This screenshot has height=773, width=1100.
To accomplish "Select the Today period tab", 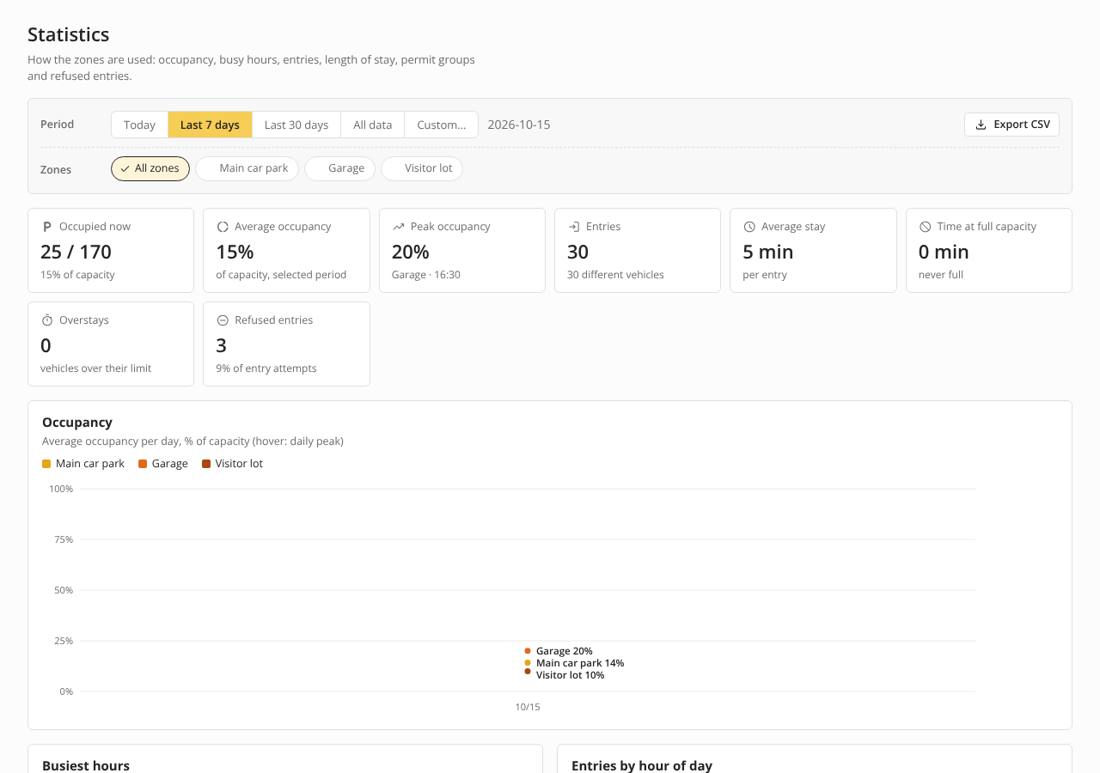I will [139, 125].
